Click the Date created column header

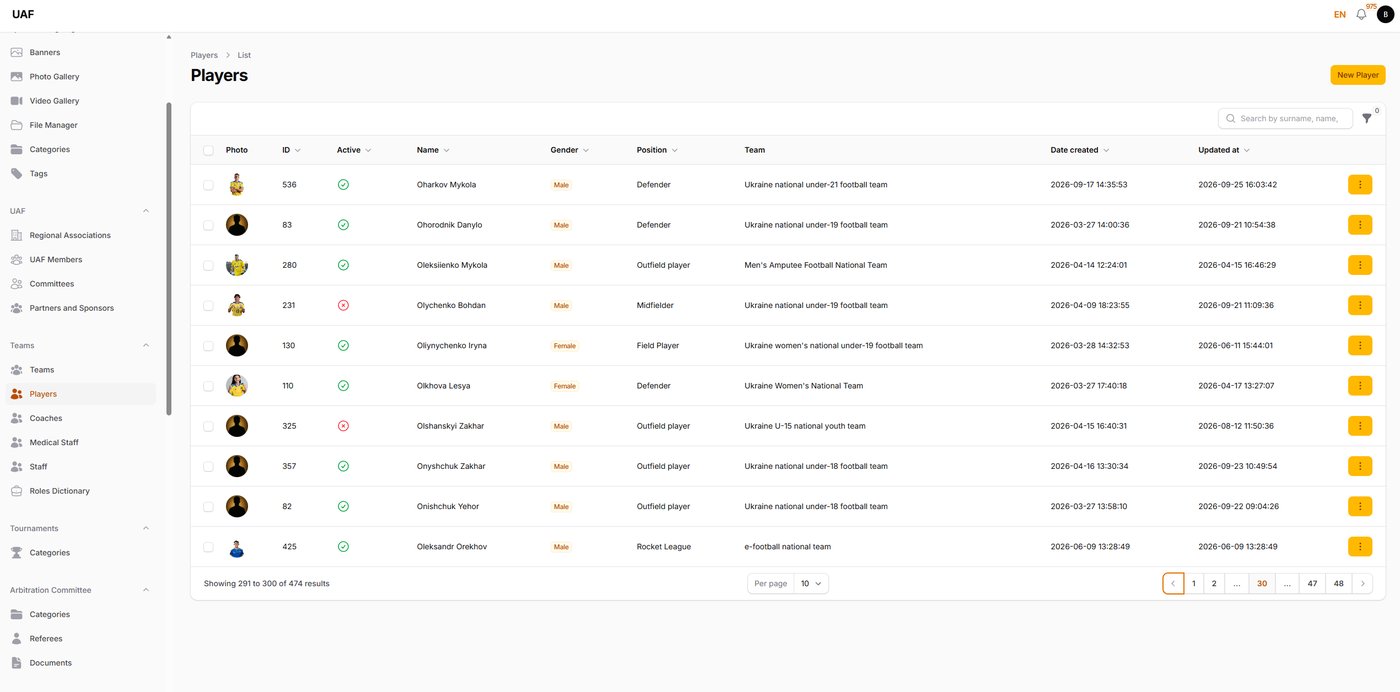tap(1080, 150)
